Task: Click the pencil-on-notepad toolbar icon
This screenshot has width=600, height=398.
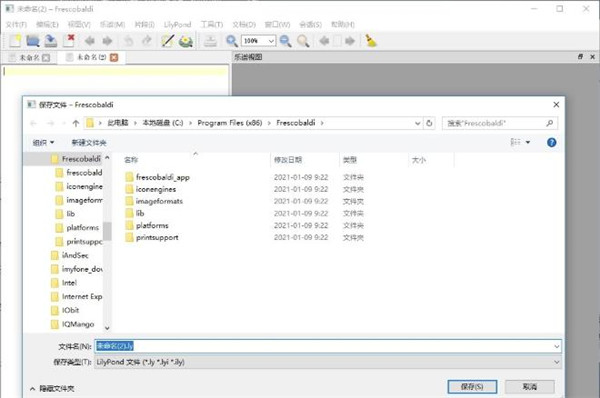Action: (168, 41)
